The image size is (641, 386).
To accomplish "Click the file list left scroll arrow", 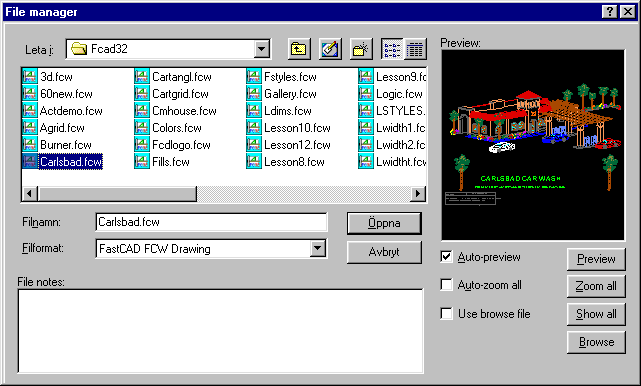I will [29, 193].
